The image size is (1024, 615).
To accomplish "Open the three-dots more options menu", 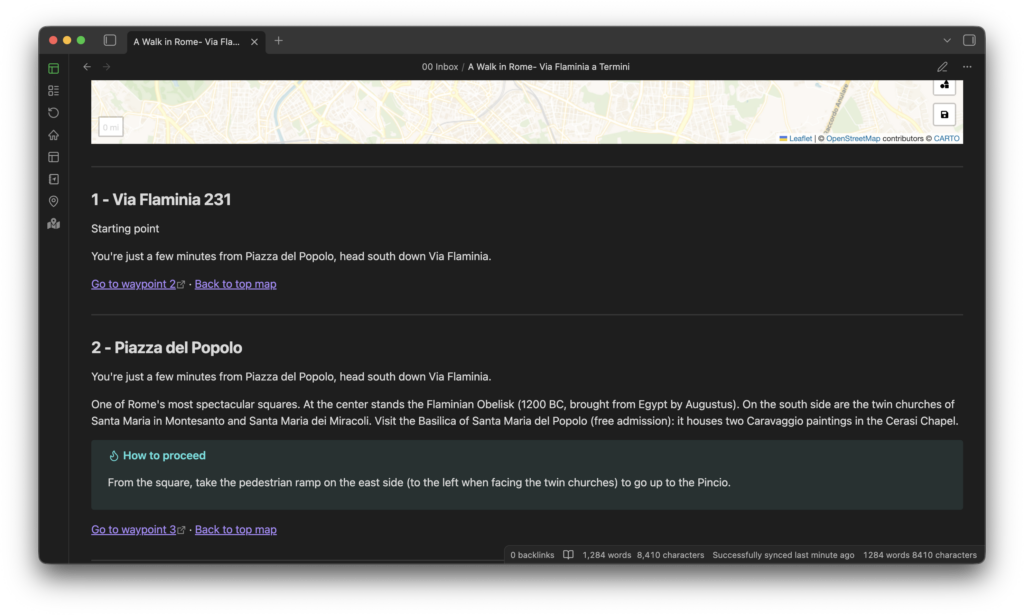I will point(967,67).
